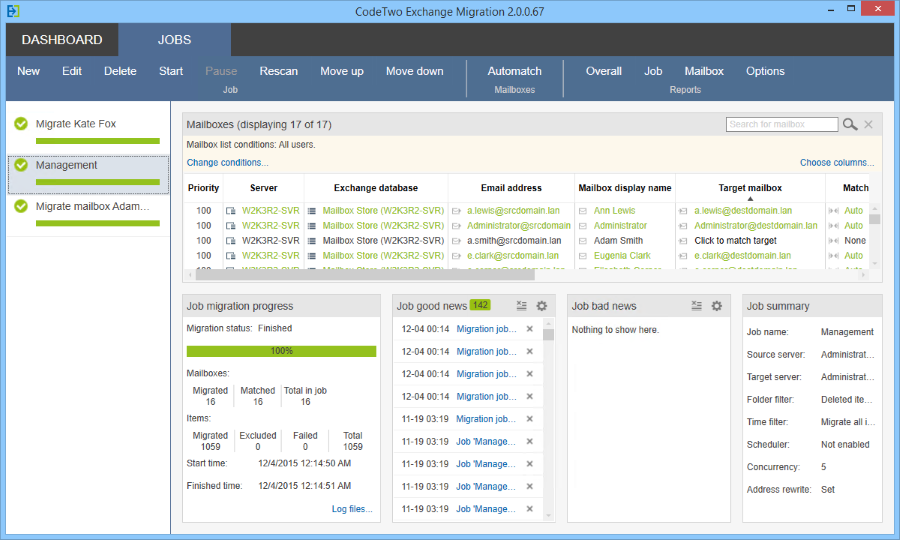Sort by Exchange database column header
This screenshot has width=900, height=540.
(376, 188)
